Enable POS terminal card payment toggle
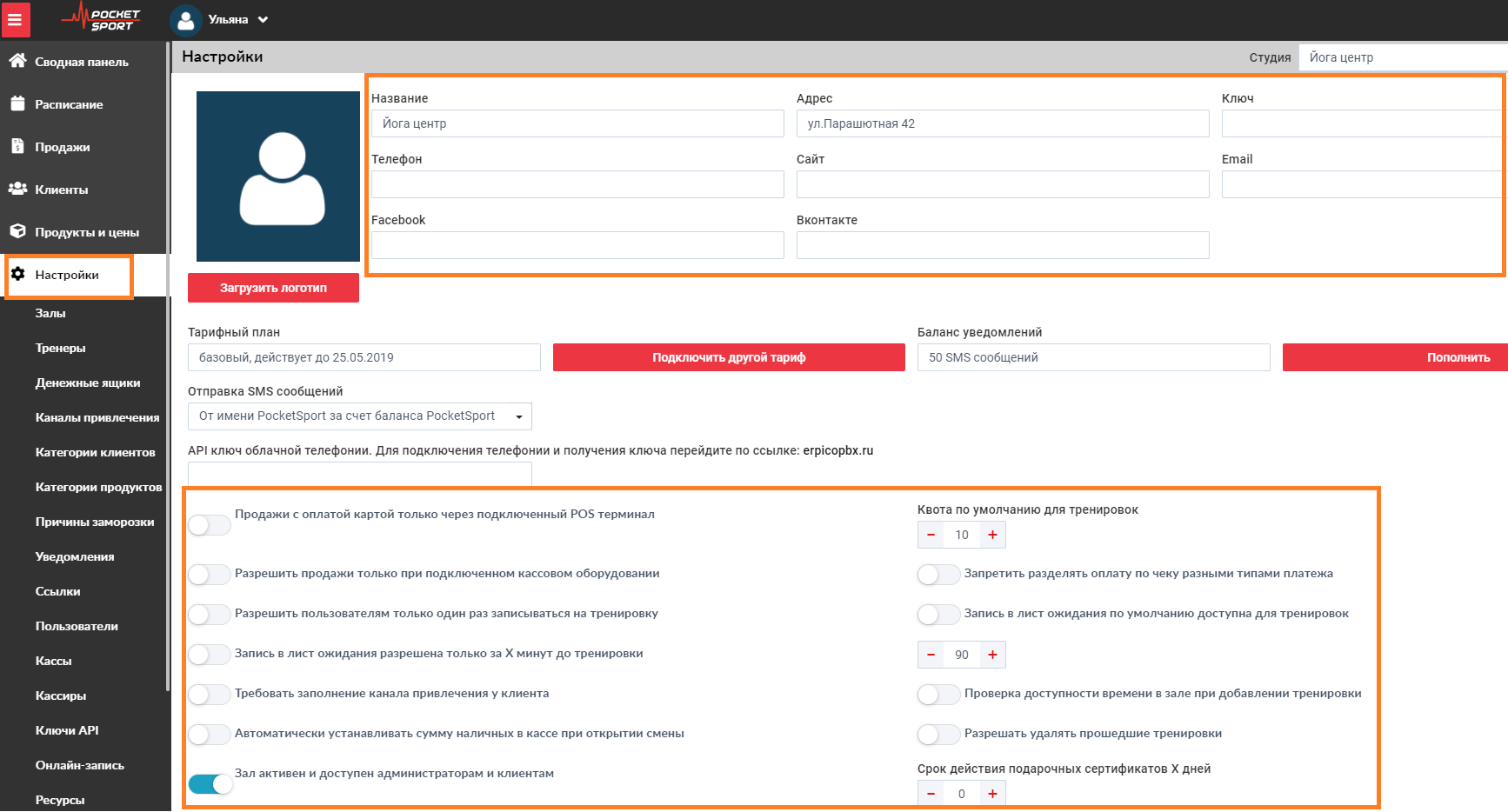Image resolution: width=1508 pixels, height=812 pixels. (210, 525)
